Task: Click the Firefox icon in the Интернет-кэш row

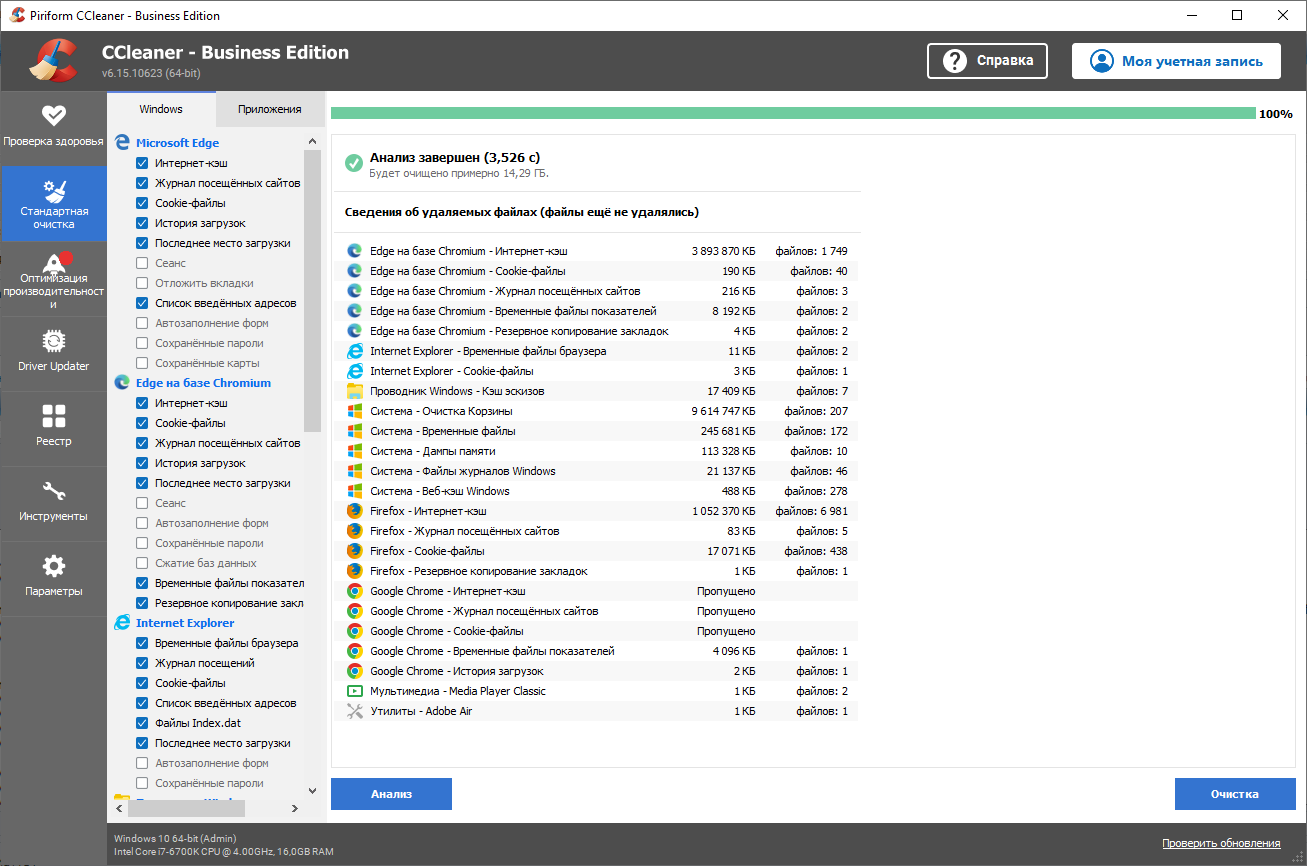Action: [x=354, y=511]
